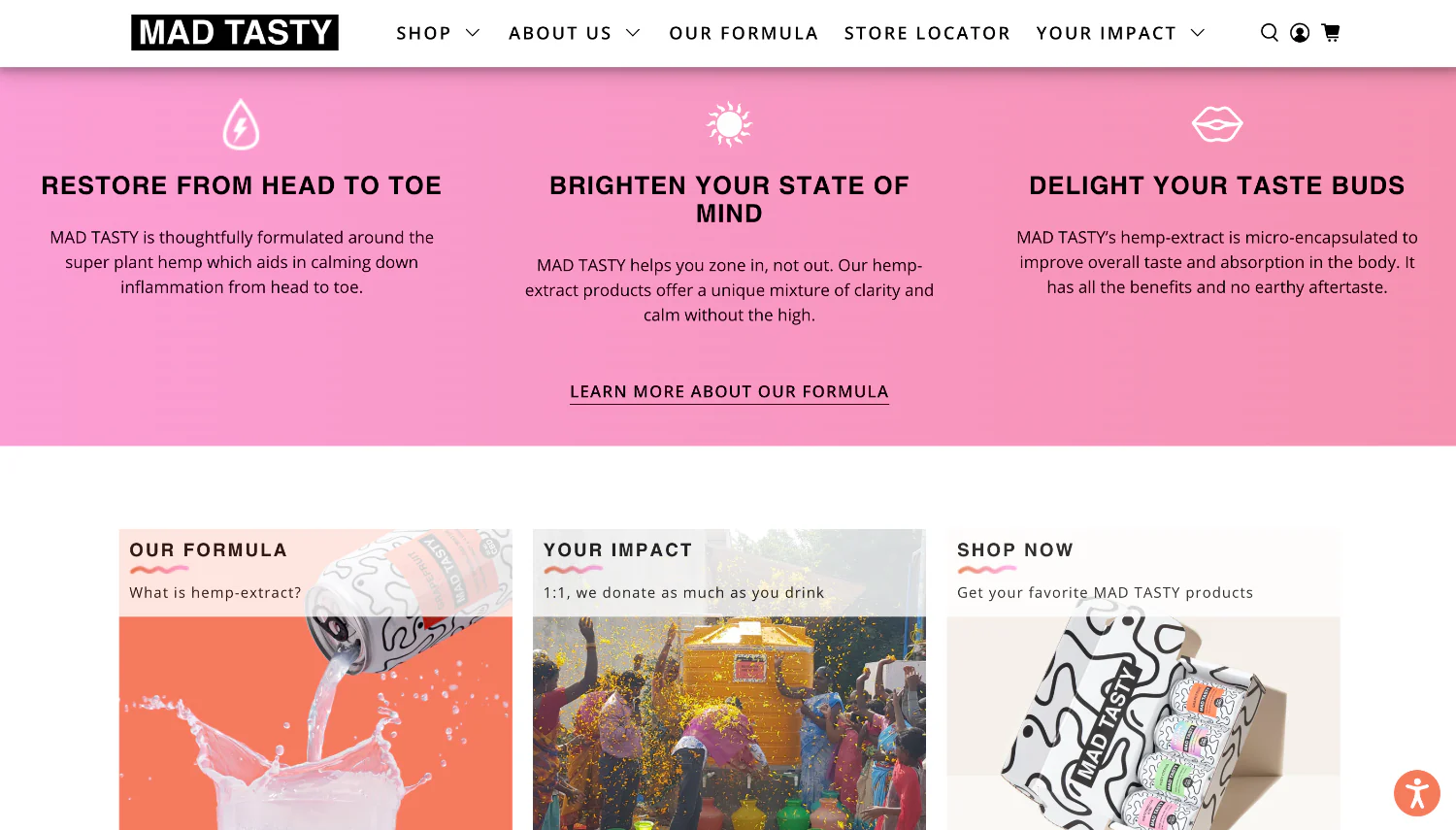This screenshot has height=830, width=1456.
Task: Open the YOUR IMPACT dropdown chevron
Action: coord(1196,32)
